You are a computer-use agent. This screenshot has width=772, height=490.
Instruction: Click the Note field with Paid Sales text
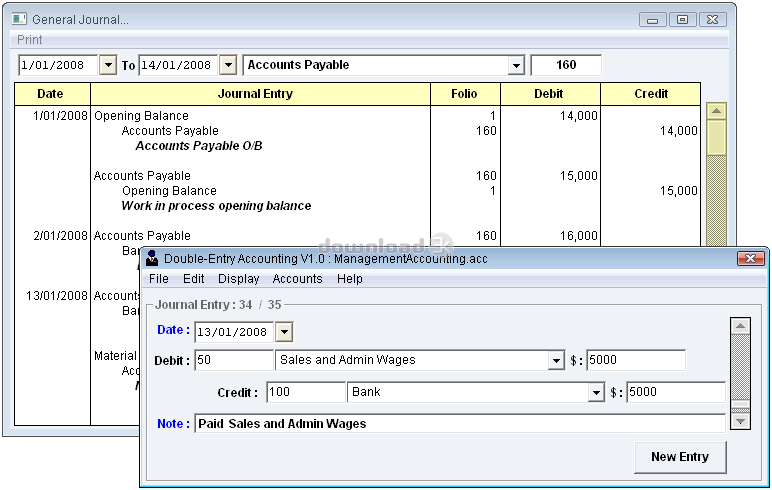pos(459,424)
